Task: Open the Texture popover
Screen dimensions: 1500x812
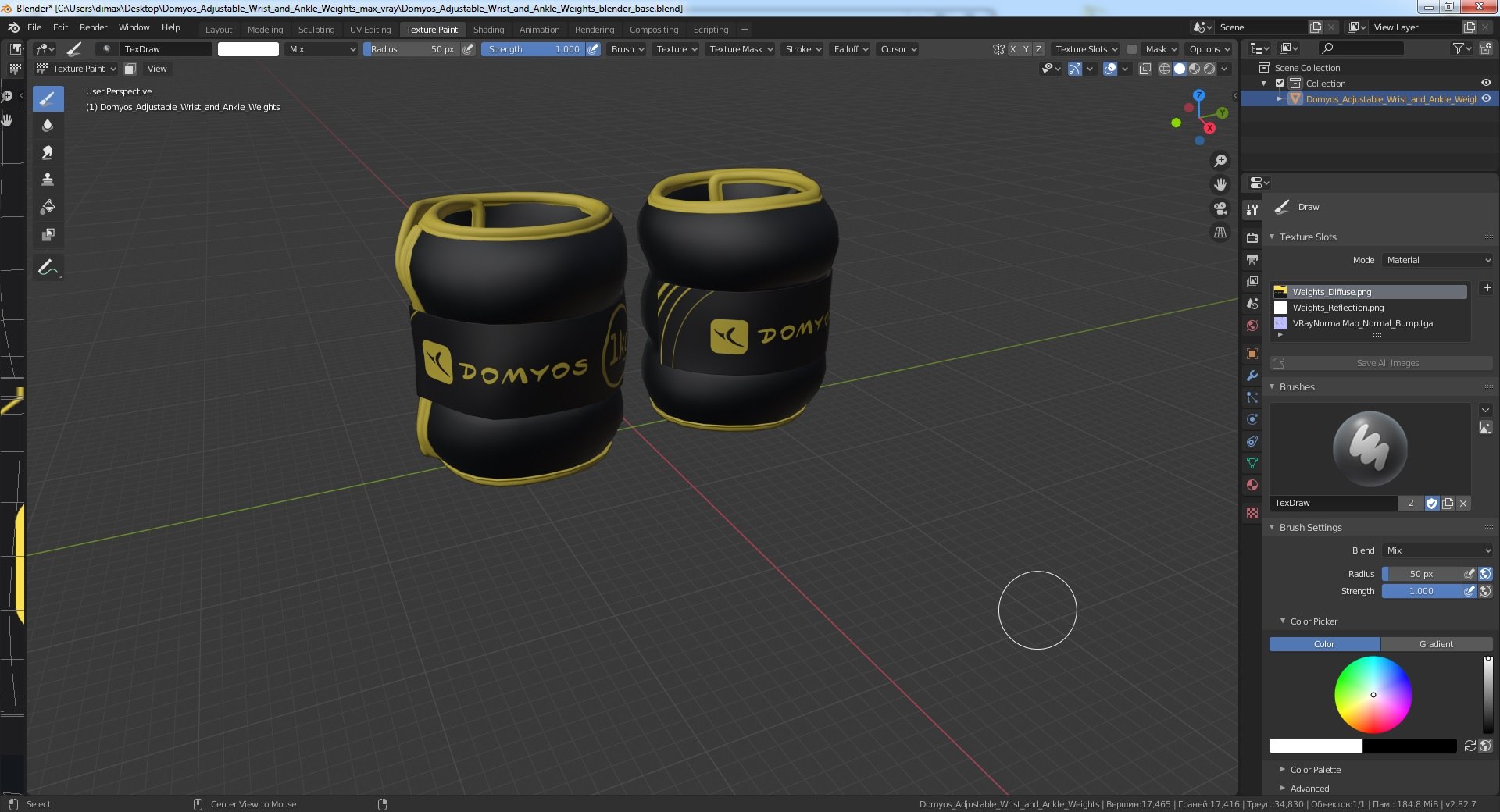Action: [x=677, y=49]
